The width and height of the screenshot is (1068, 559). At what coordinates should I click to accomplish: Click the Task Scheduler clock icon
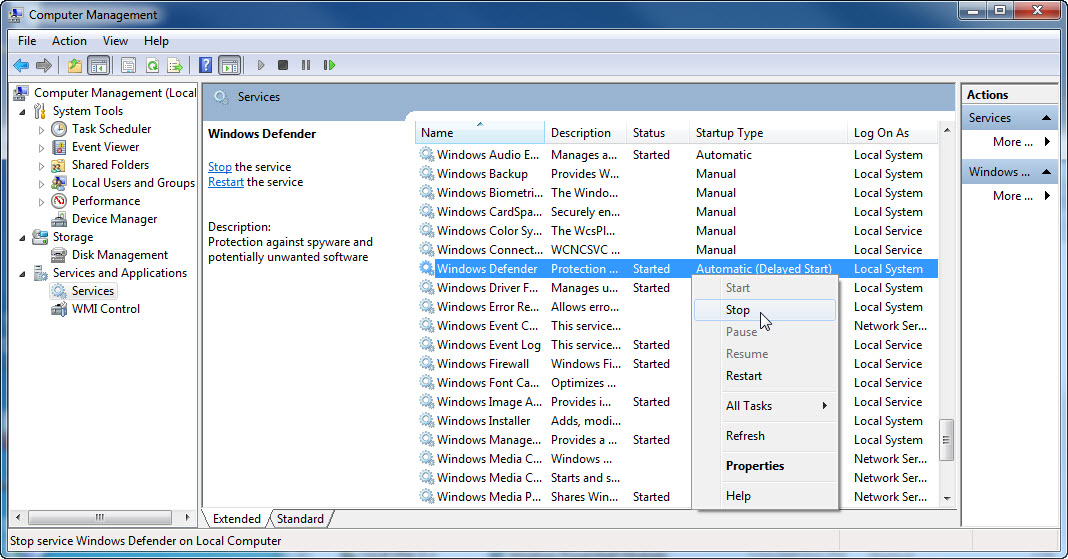coord(59,129)
